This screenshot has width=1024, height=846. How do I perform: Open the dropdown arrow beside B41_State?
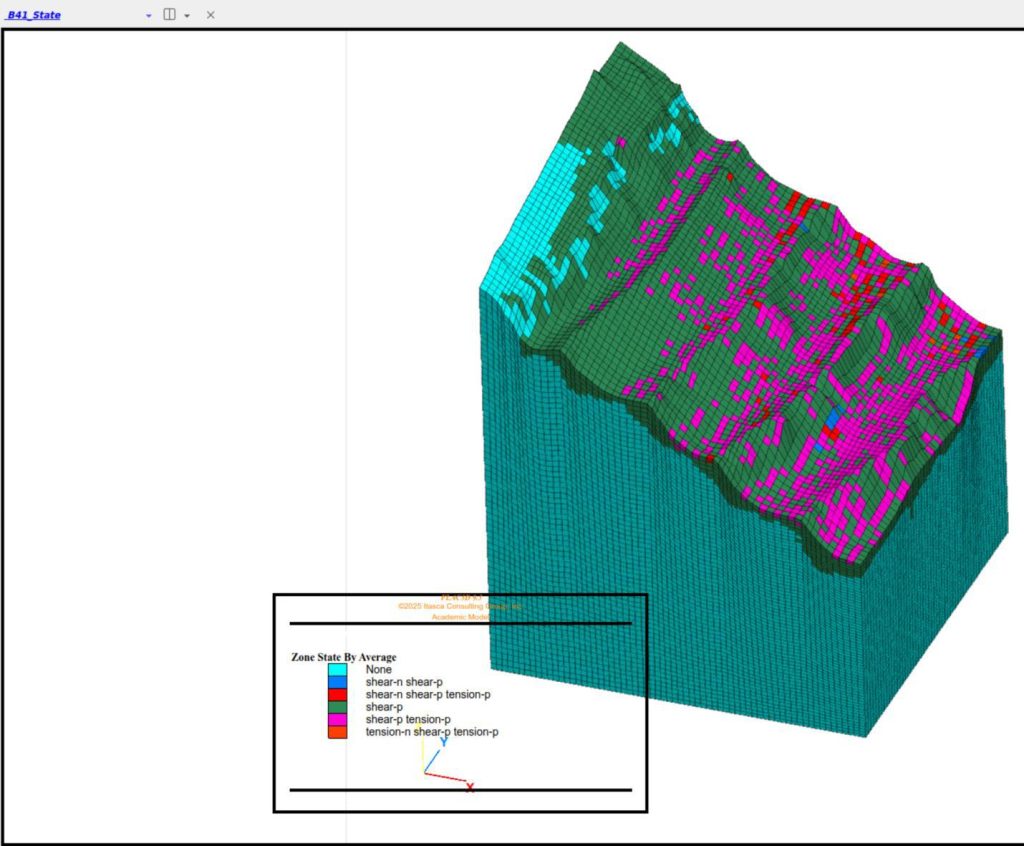[x=149, y=16]
